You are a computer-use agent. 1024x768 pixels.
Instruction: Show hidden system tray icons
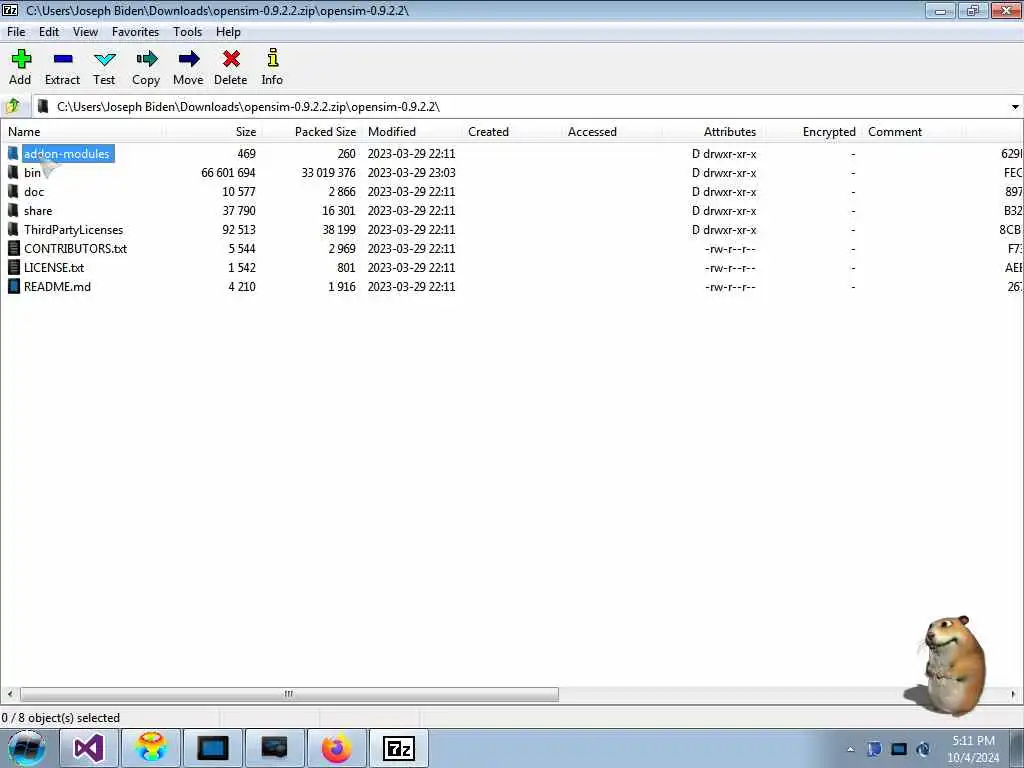(850, 749)
